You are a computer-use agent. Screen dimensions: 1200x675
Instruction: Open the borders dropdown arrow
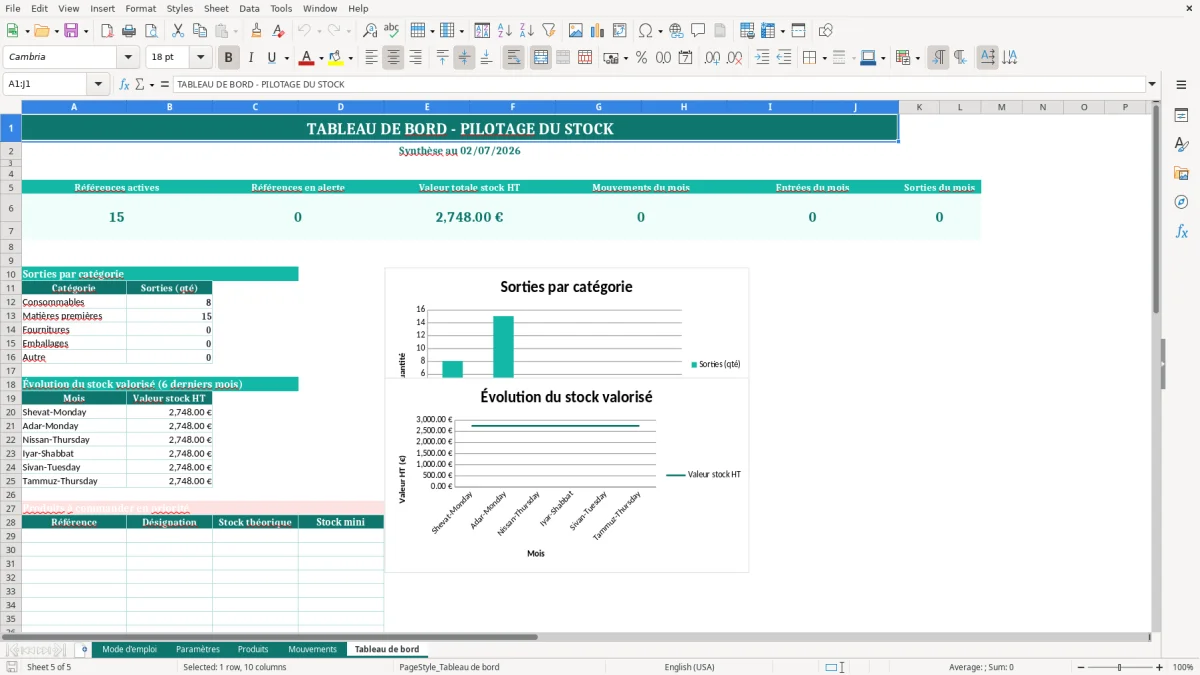click(x=824, y=58)
